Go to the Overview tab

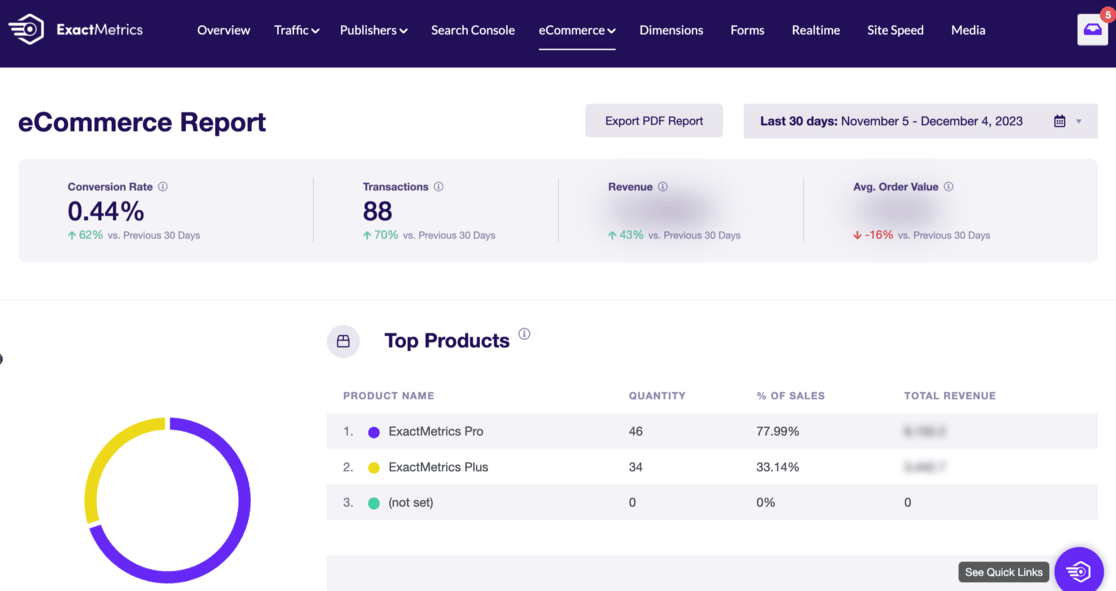pyautogui.click(x=223, y=30)
